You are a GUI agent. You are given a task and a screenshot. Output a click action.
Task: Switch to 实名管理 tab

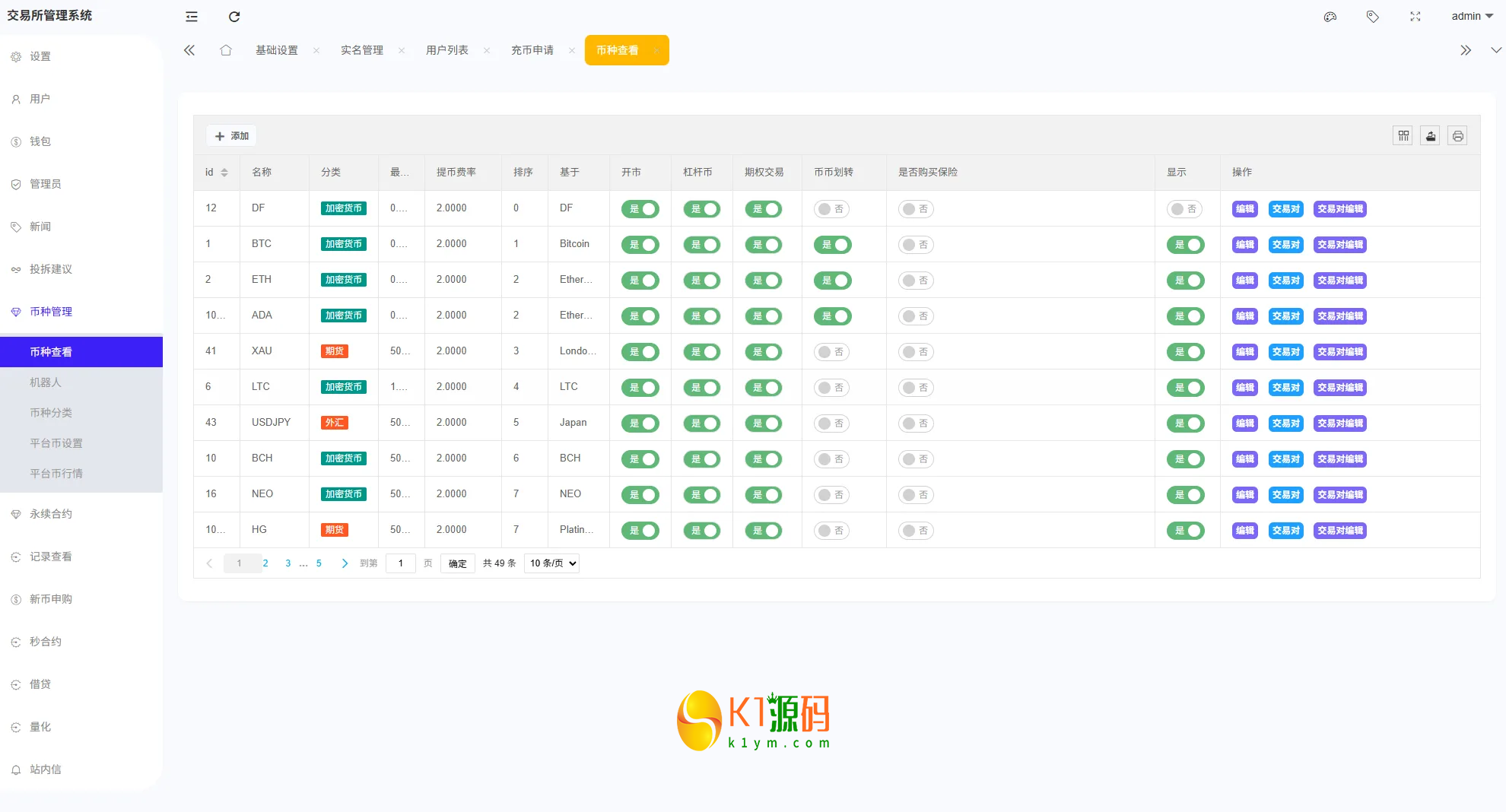click(362, 50)
